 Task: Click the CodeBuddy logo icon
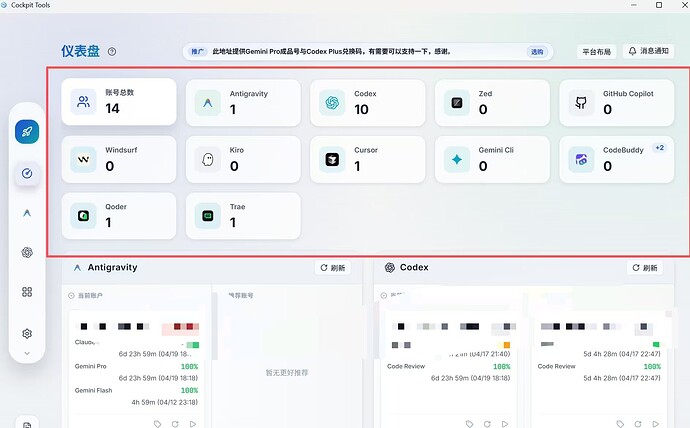click(581, 159)
